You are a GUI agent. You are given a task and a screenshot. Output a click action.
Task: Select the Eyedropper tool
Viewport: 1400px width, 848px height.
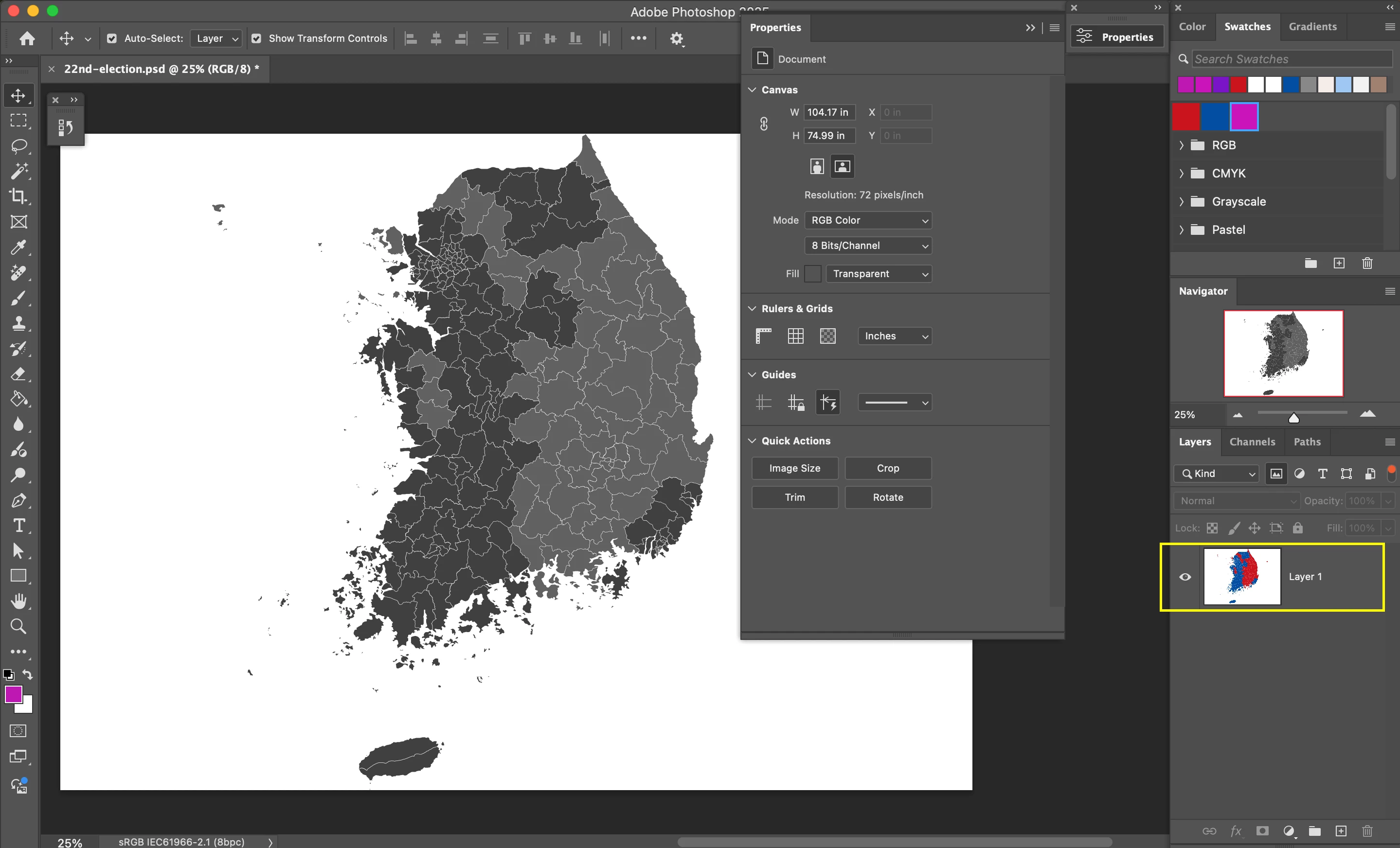tap(19, 247)
